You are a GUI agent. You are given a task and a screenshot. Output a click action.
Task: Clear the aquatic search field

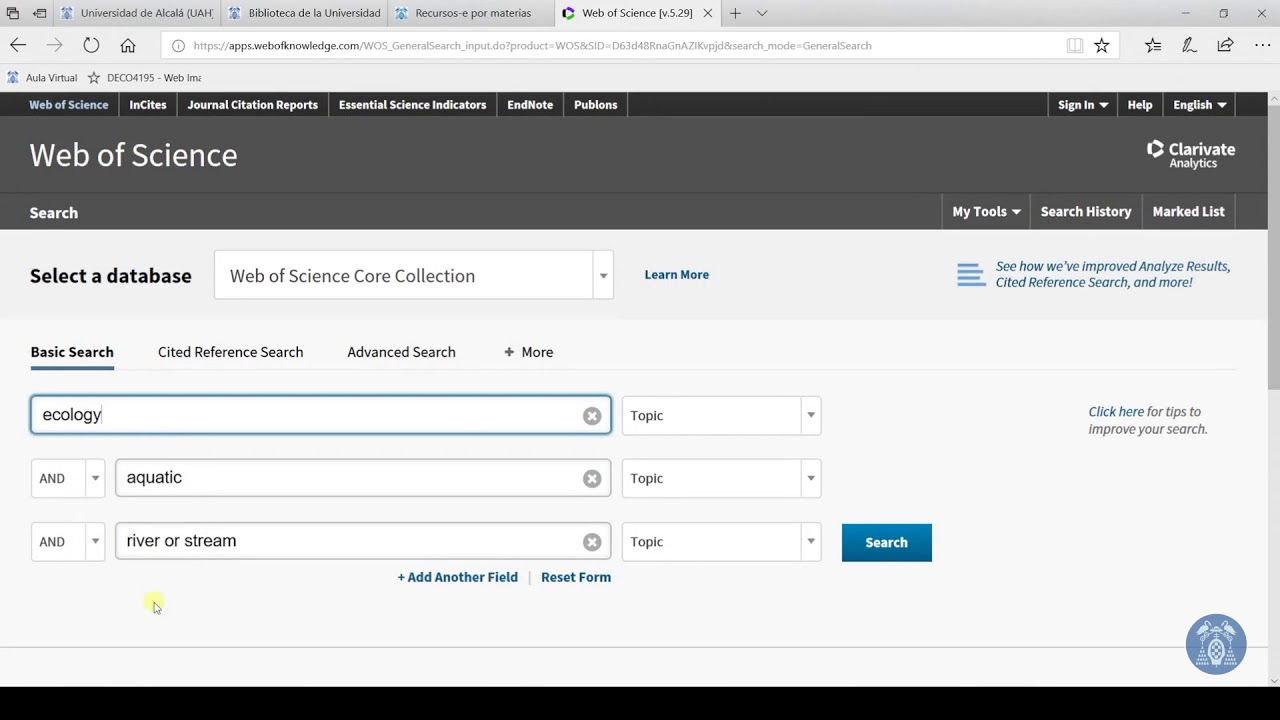tap(592, 478)
